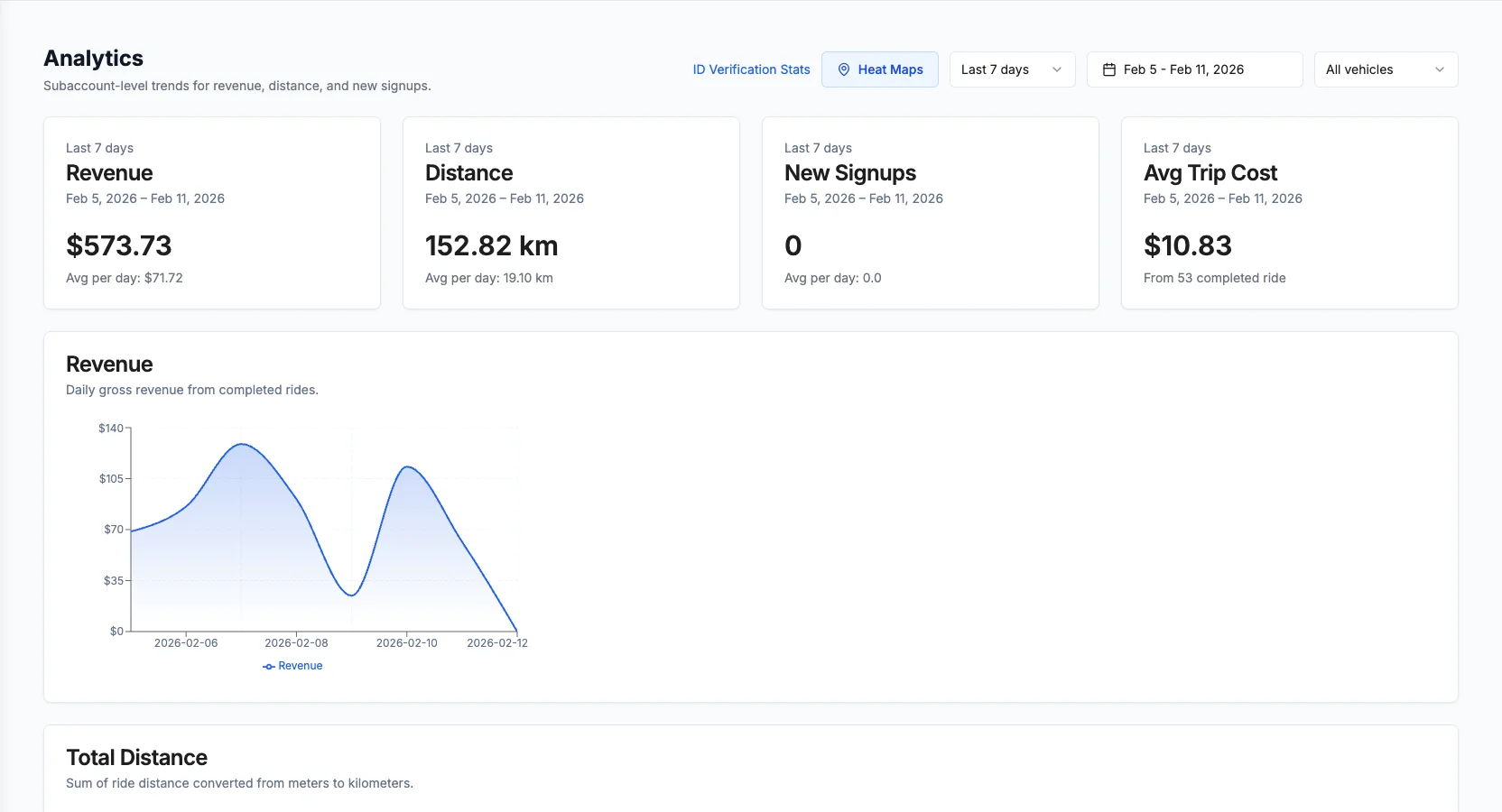Click the Revenue card title in summary row

point(109,173)
